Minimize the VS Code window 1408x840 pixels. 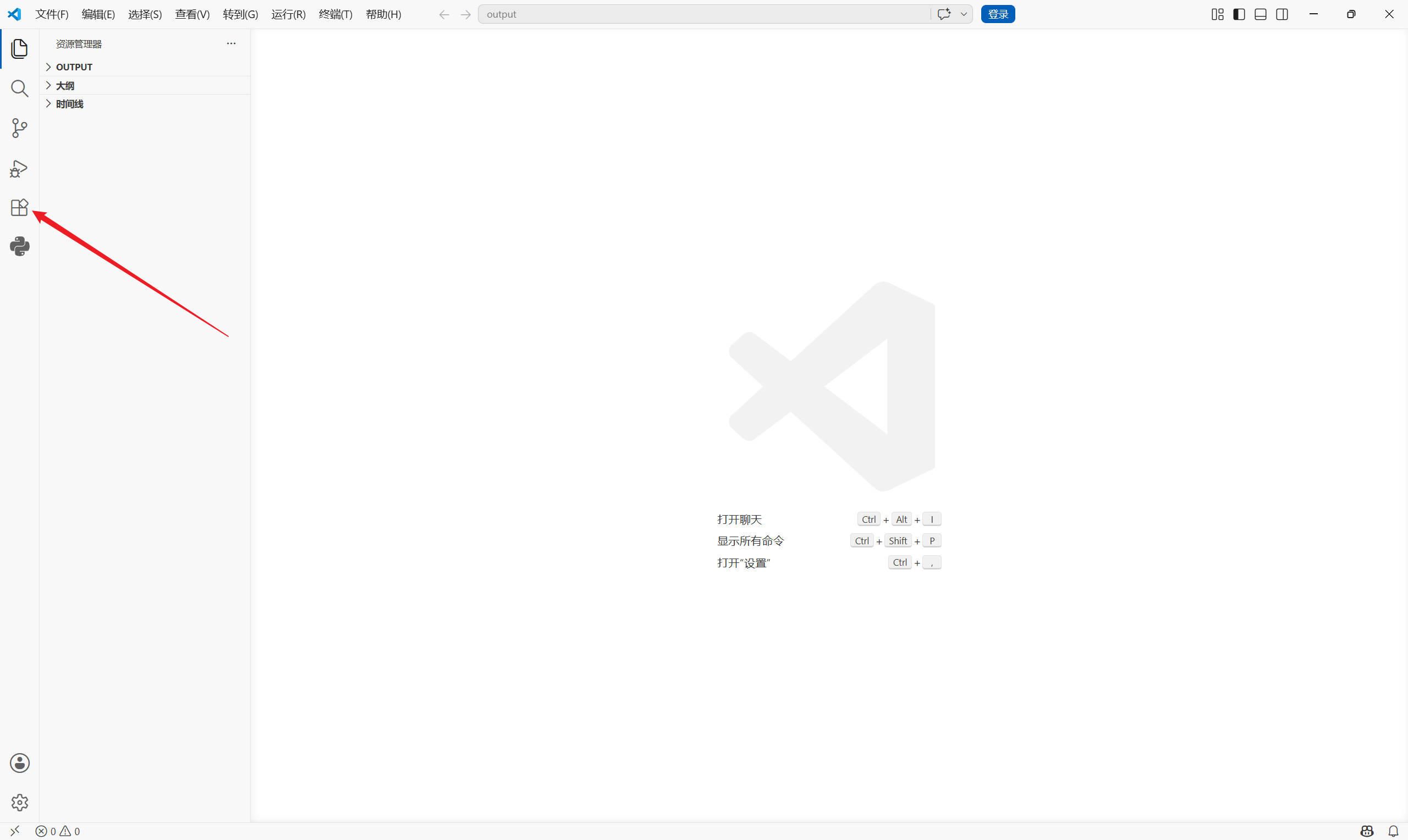1313,14
